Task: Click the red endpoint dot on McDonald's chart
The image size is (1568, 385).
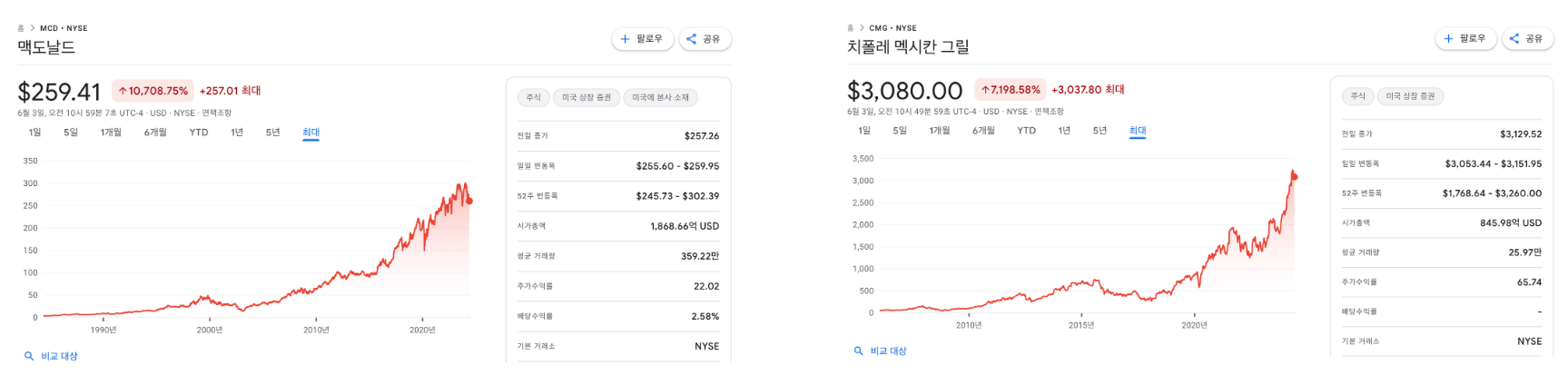Action: 468,201
